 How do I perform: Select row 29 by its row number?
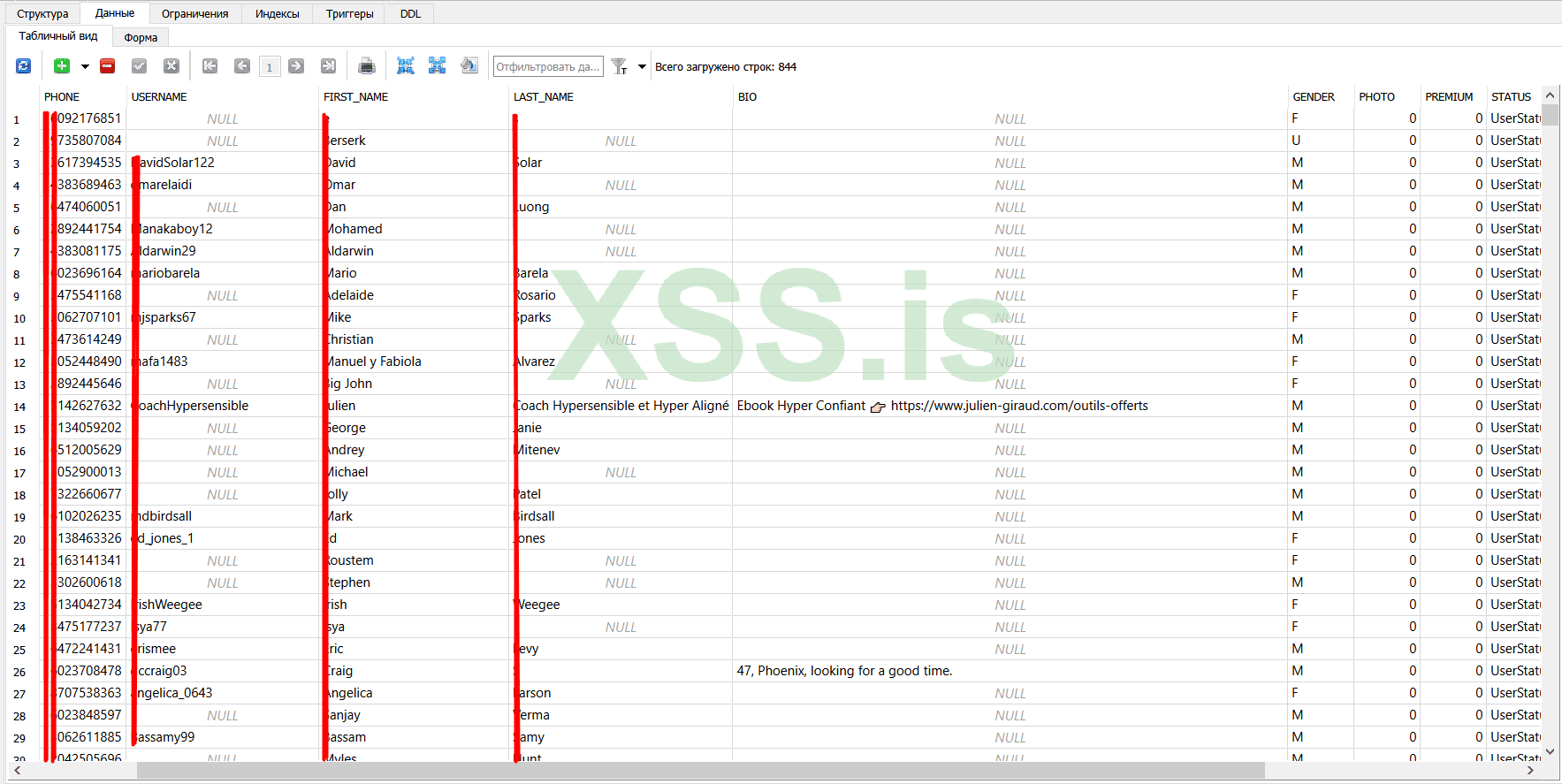pos(19,738)
